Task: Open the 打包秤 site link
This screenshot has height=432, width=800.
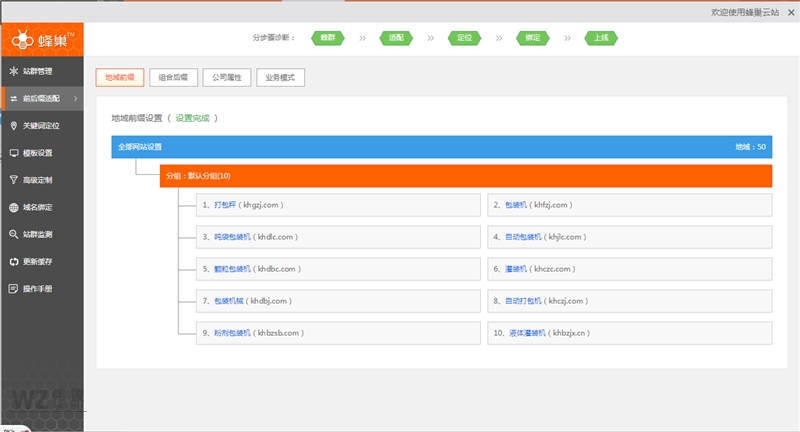Action: coord(225,204)
